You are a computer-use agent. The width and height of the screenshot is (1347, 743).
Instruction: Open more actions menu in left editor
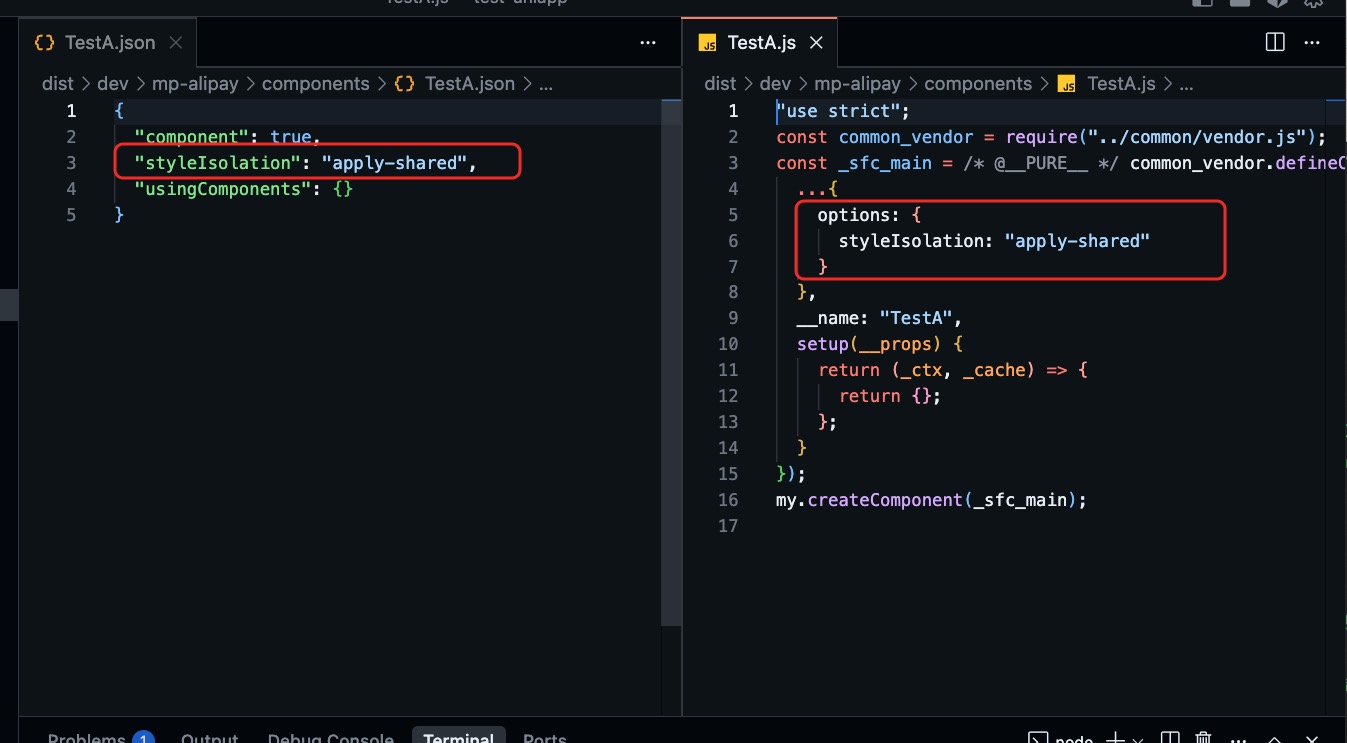coord(648,42)
